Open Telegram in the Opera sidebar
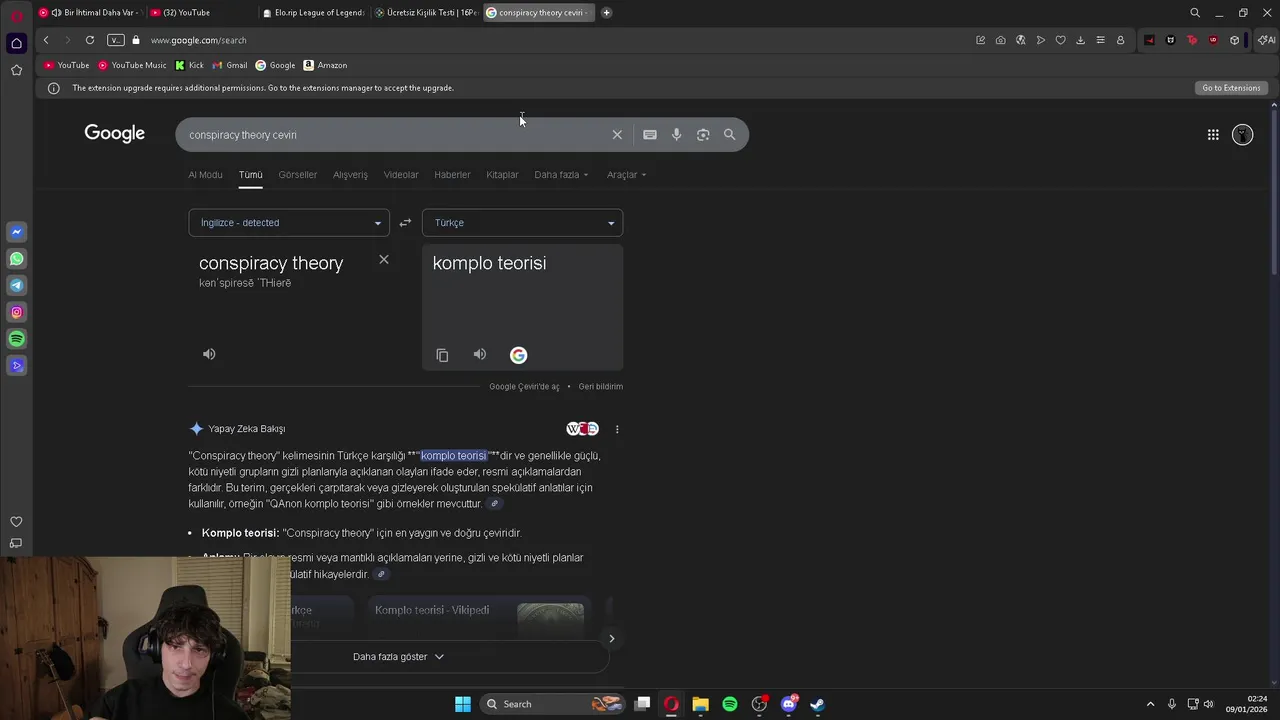Screen dimensions: 1280x720 [x=16, y=286]
